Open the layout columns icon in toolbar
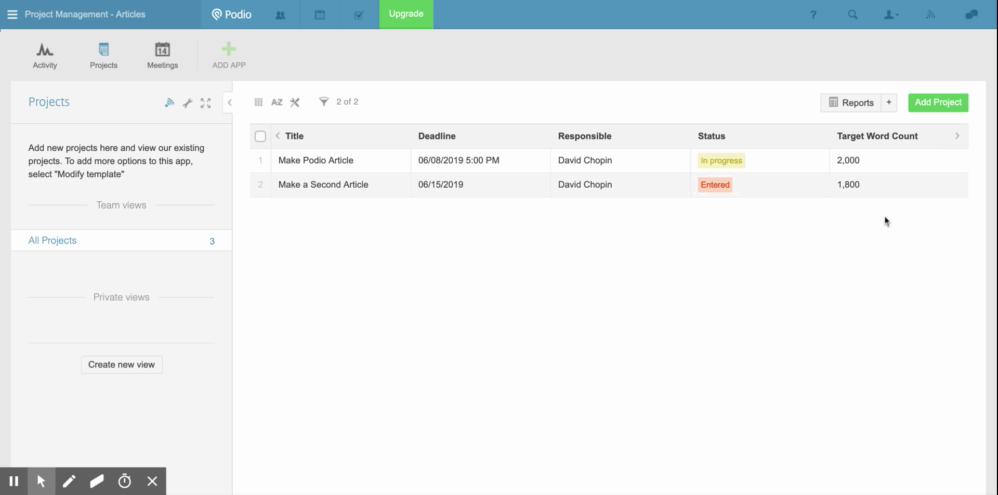 coord(259,102)
